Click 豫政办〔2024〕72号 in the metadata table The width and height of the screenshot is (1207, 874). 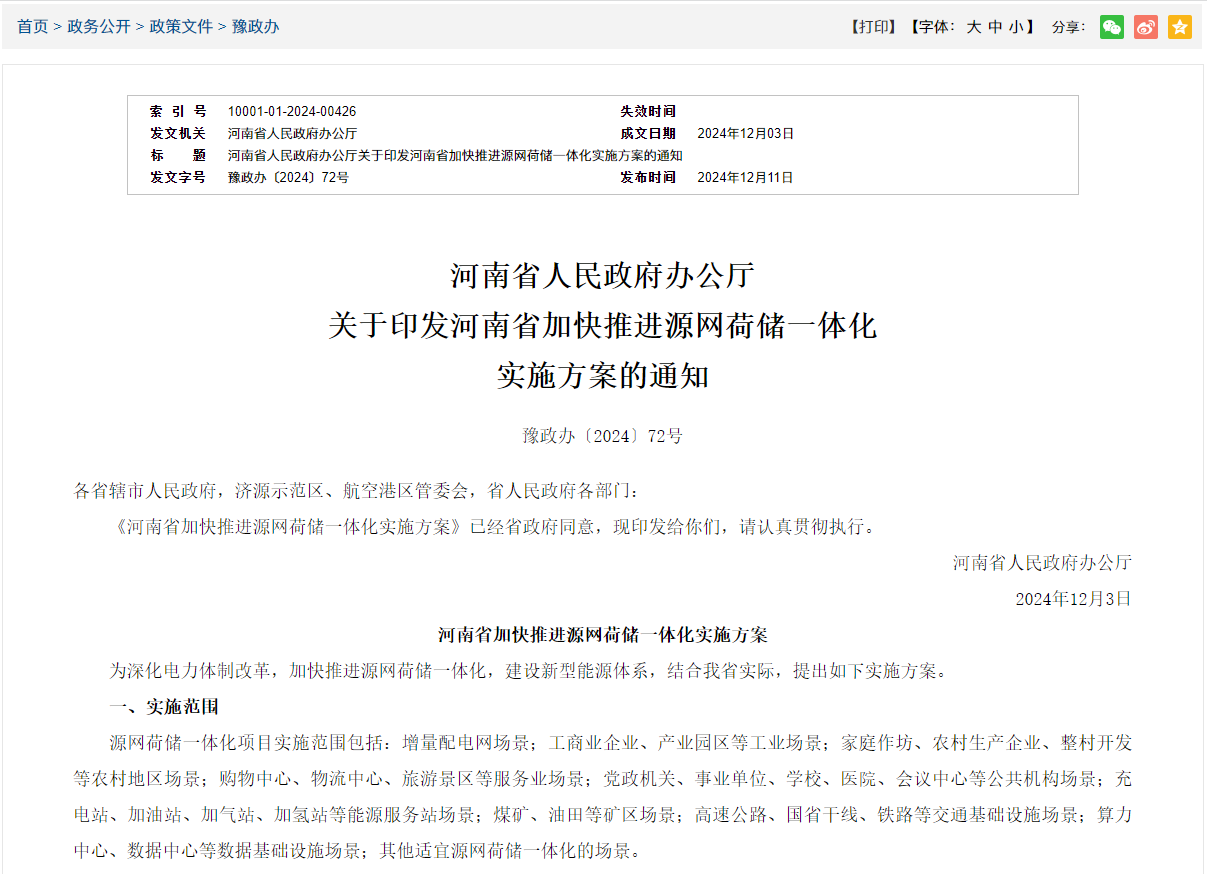(288, 177)
